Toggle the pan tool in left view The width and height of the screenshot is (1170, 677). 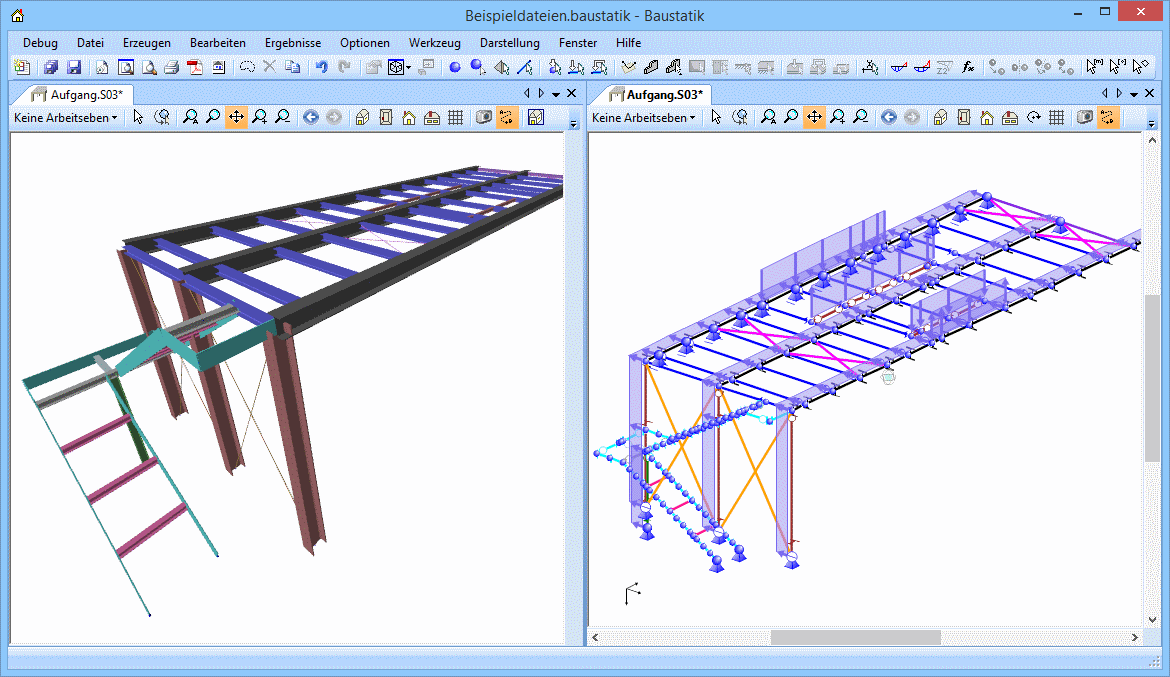(236, 118)
